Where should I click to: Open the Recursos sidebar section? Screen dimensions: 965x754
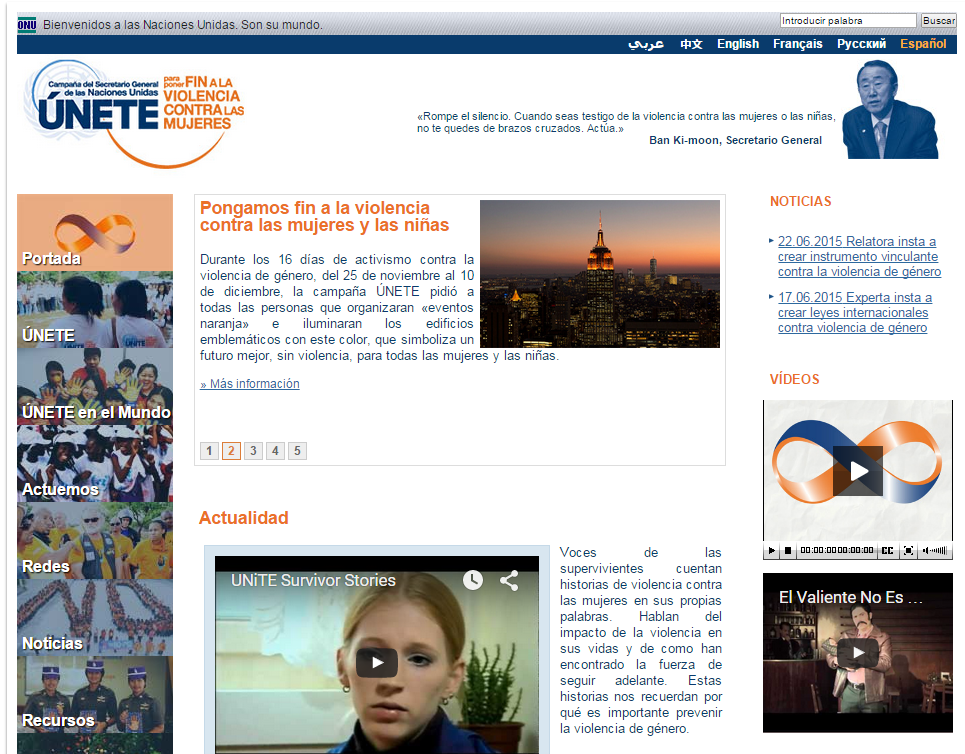(95, 694)
